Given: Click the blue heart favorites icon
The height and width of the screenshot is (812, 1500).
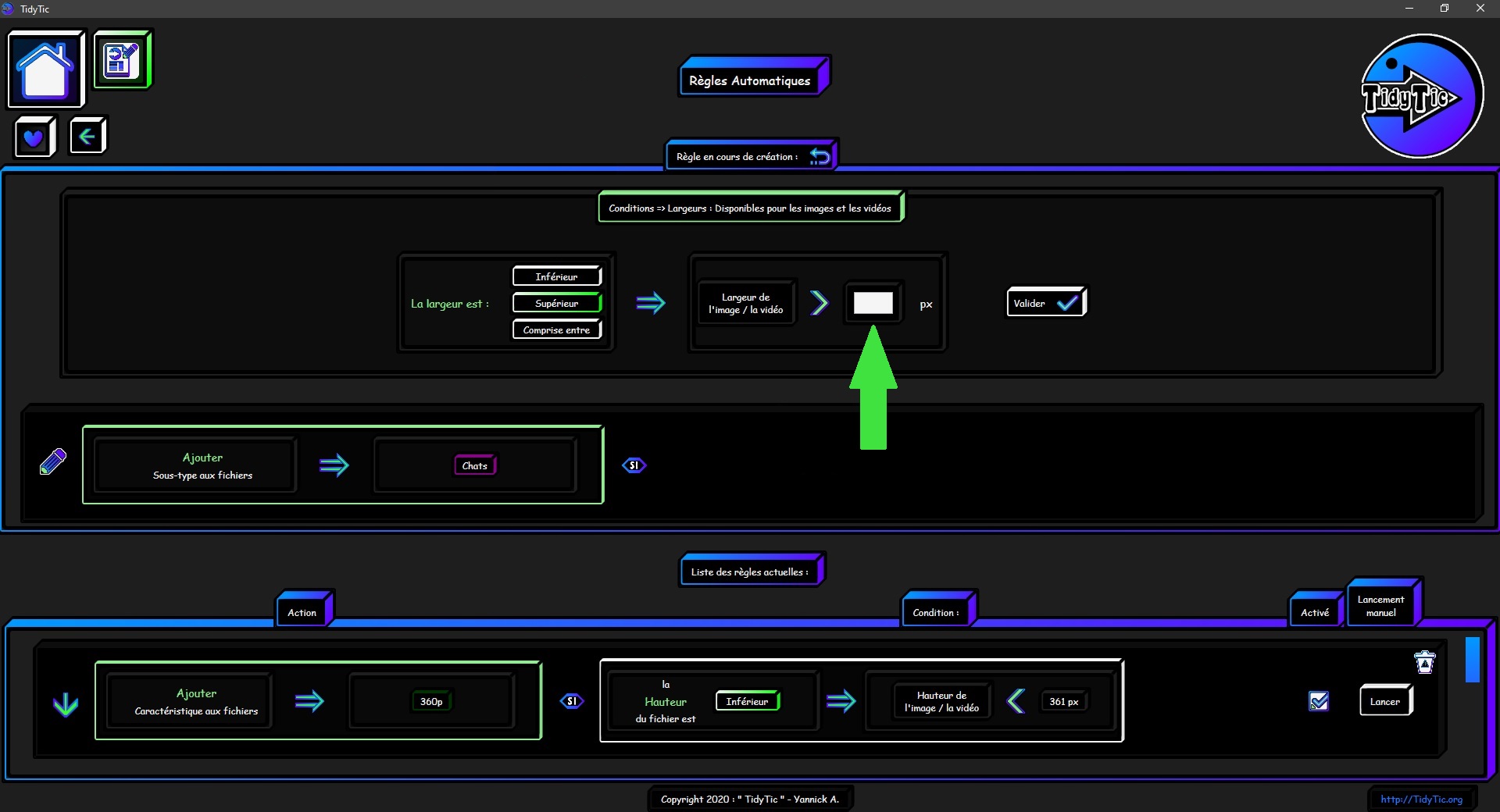Looking at the screenshot, I should [x=34, y=137].
